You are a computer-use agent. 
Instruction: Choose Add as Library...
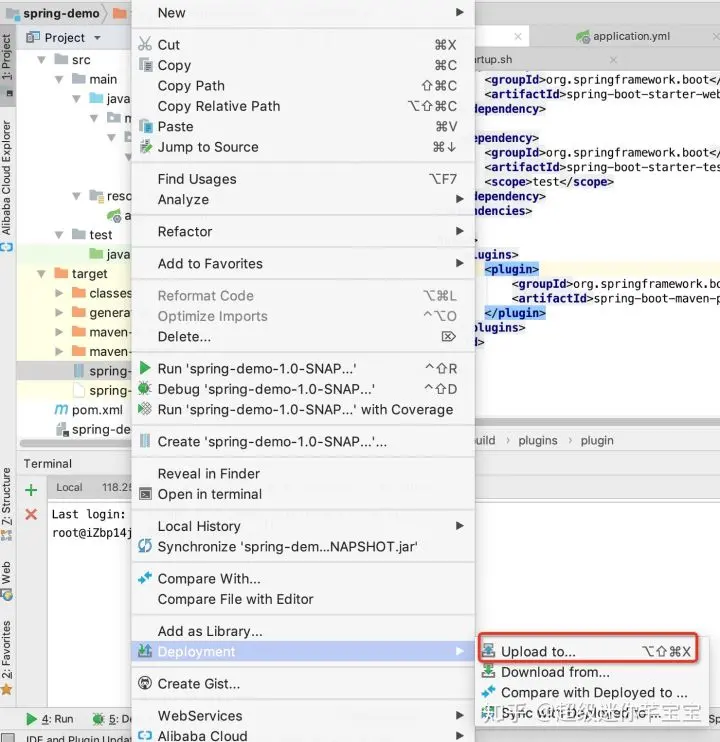[303, 631]
